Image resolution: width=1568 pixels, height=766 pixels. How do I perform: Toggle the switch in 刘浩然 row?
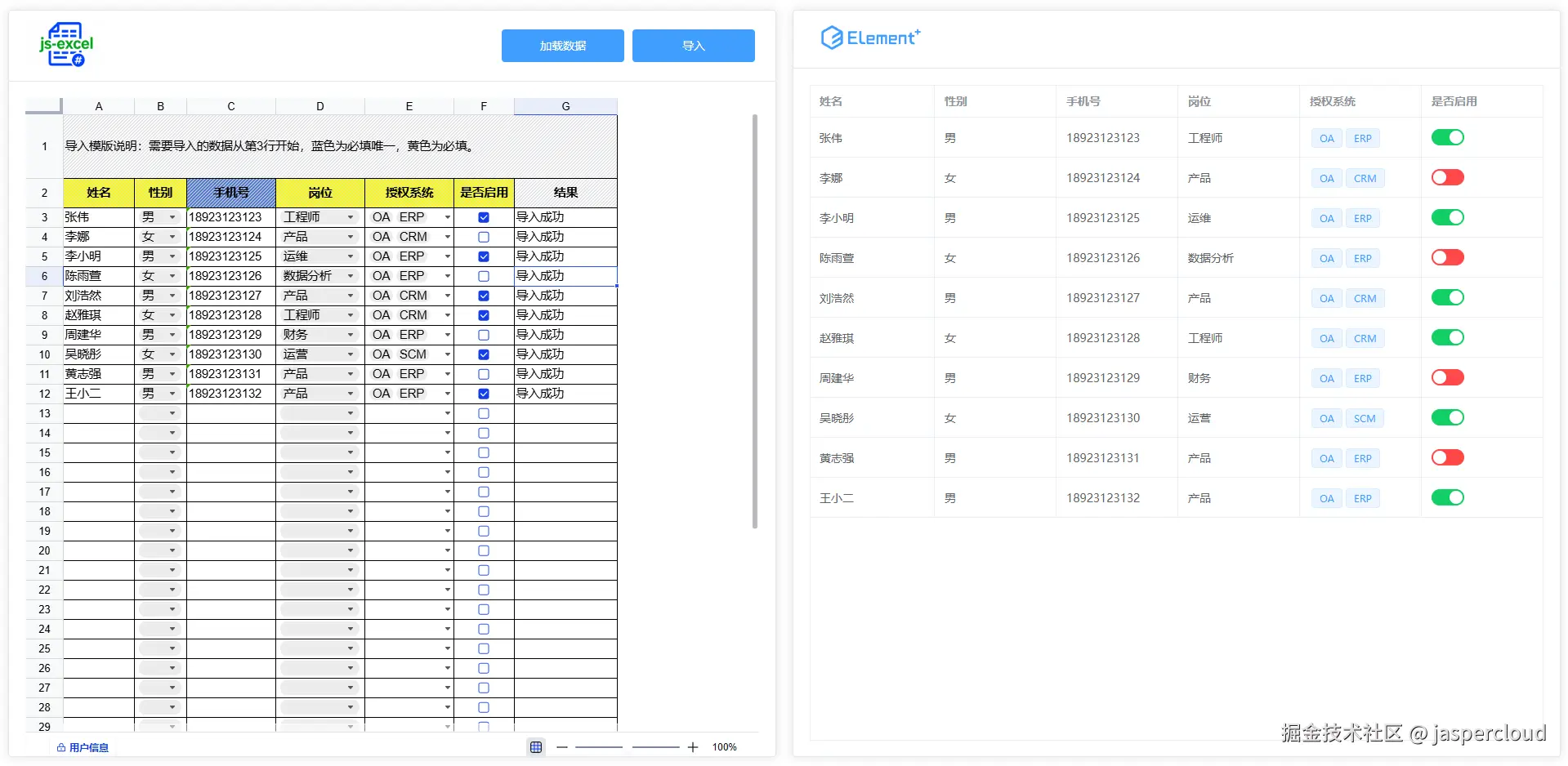[x=1447, y=297]
